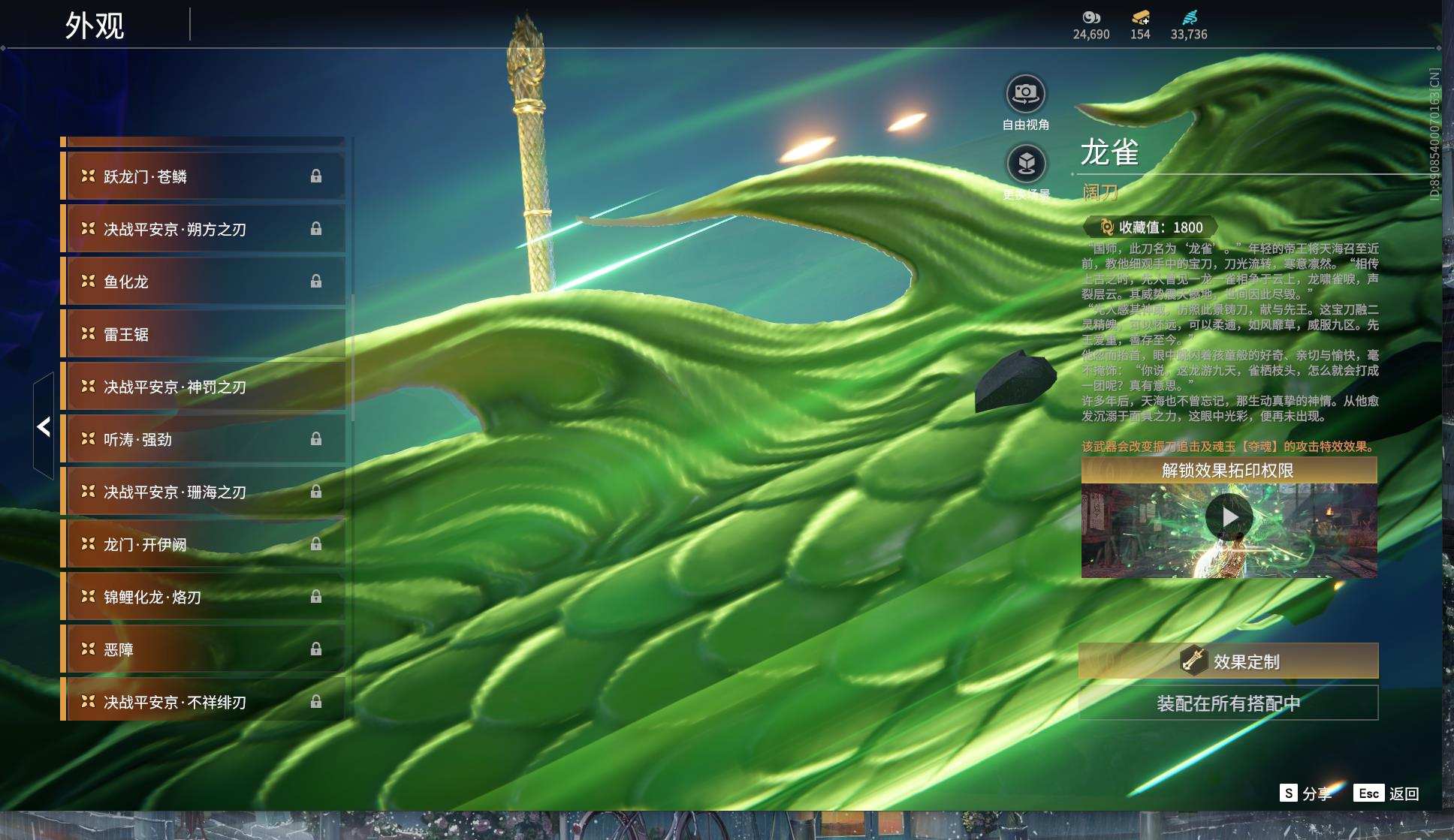Select the 恶障 skin
The image size is (1454, 840).
[x=203, y=649]
